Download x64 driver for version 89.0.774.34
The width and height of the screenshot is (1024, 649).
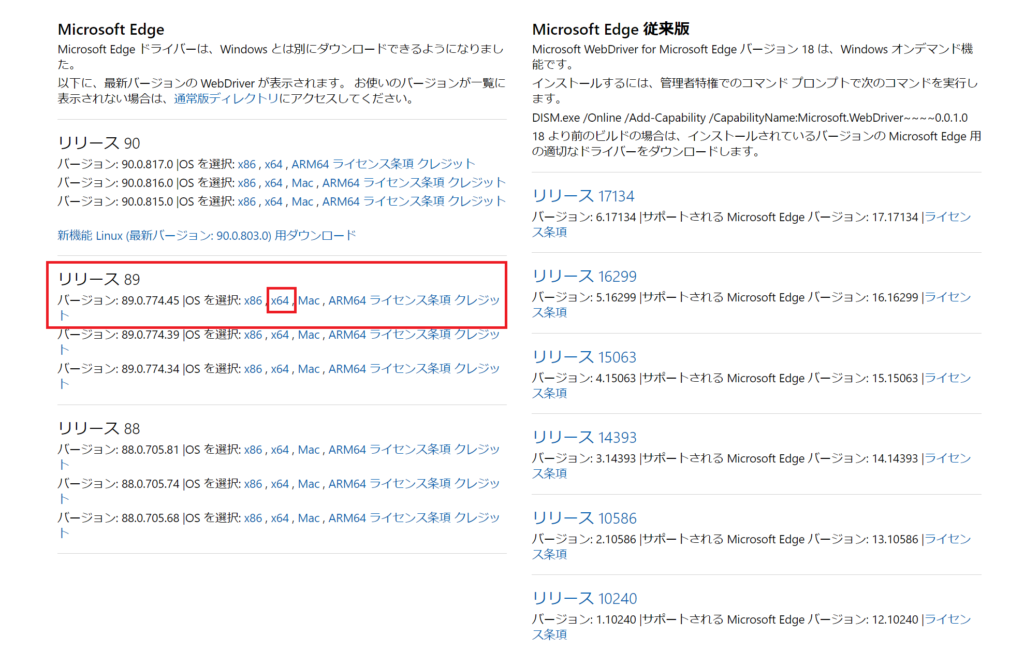pyautogui.click(x=280, y=369)
